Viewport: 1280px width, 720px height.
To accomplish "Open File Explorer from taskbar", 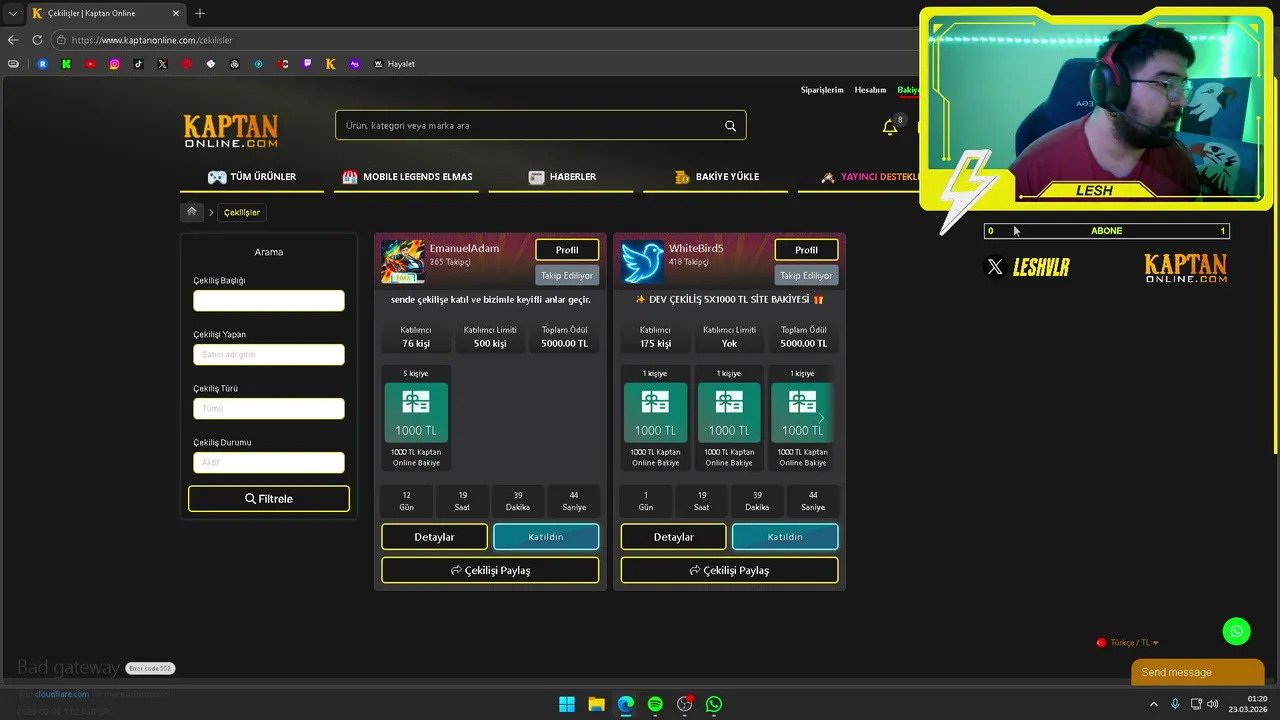I will [596, 704].
